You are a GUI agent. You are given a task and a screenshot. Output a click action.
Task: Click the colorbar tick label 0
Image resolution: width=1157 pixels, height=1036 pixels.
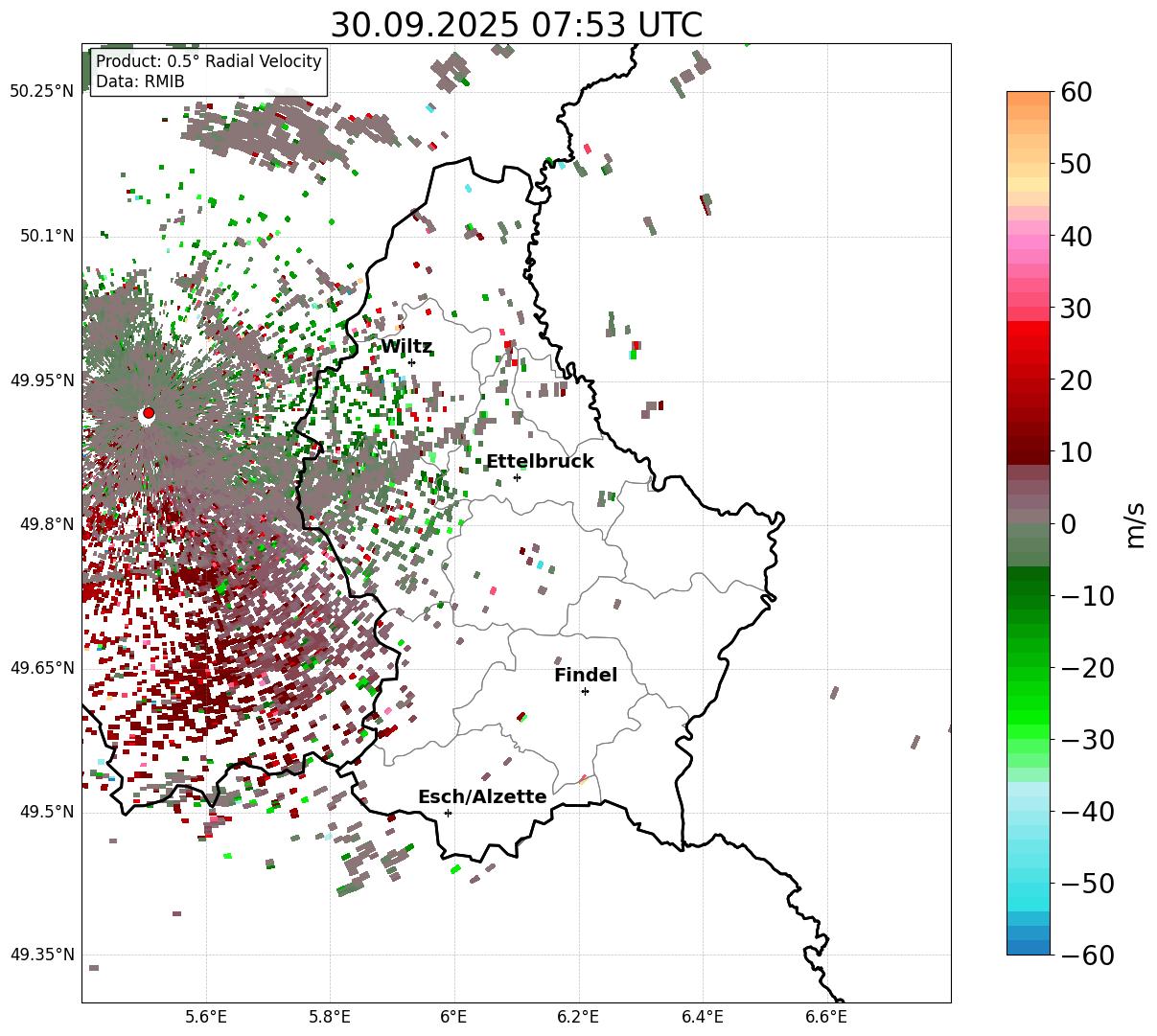click(x=1068, y=523)
